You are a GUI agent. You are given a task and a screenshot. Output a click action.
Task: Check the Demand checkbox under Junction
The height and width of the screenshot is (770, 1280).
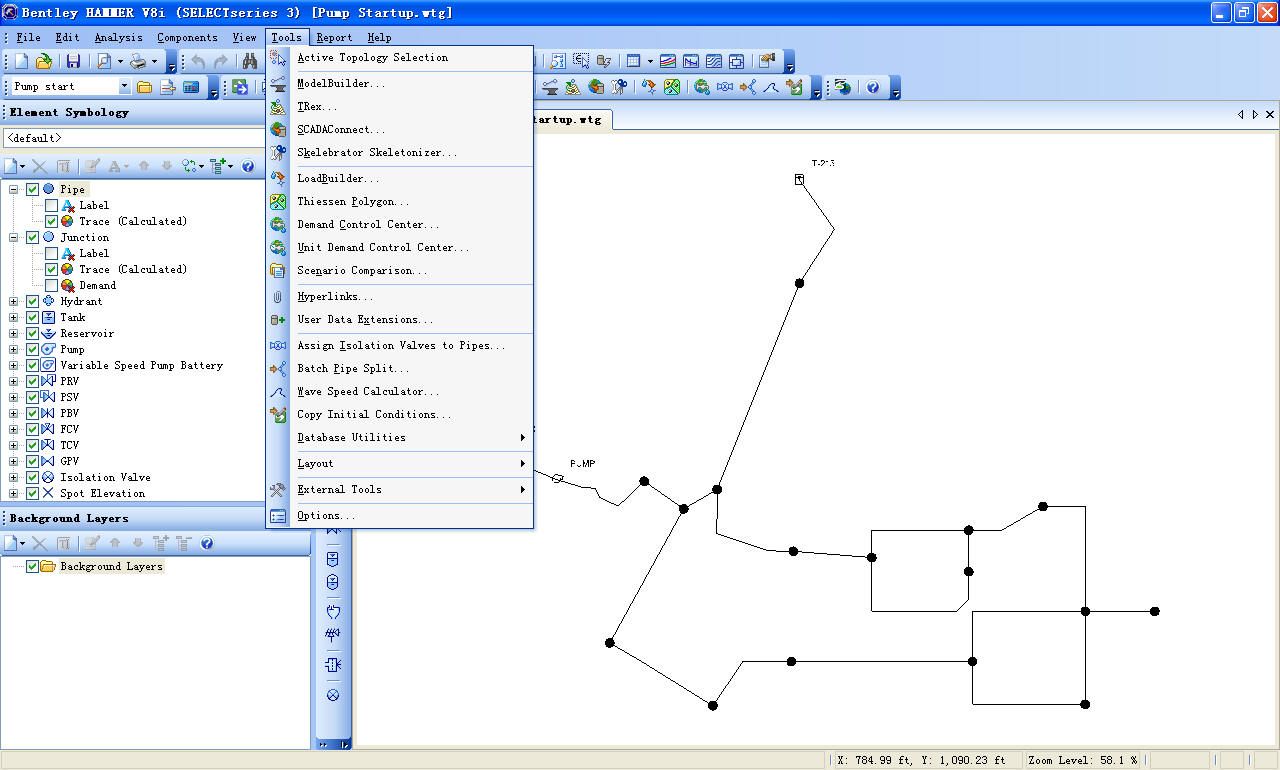[51, 285]
